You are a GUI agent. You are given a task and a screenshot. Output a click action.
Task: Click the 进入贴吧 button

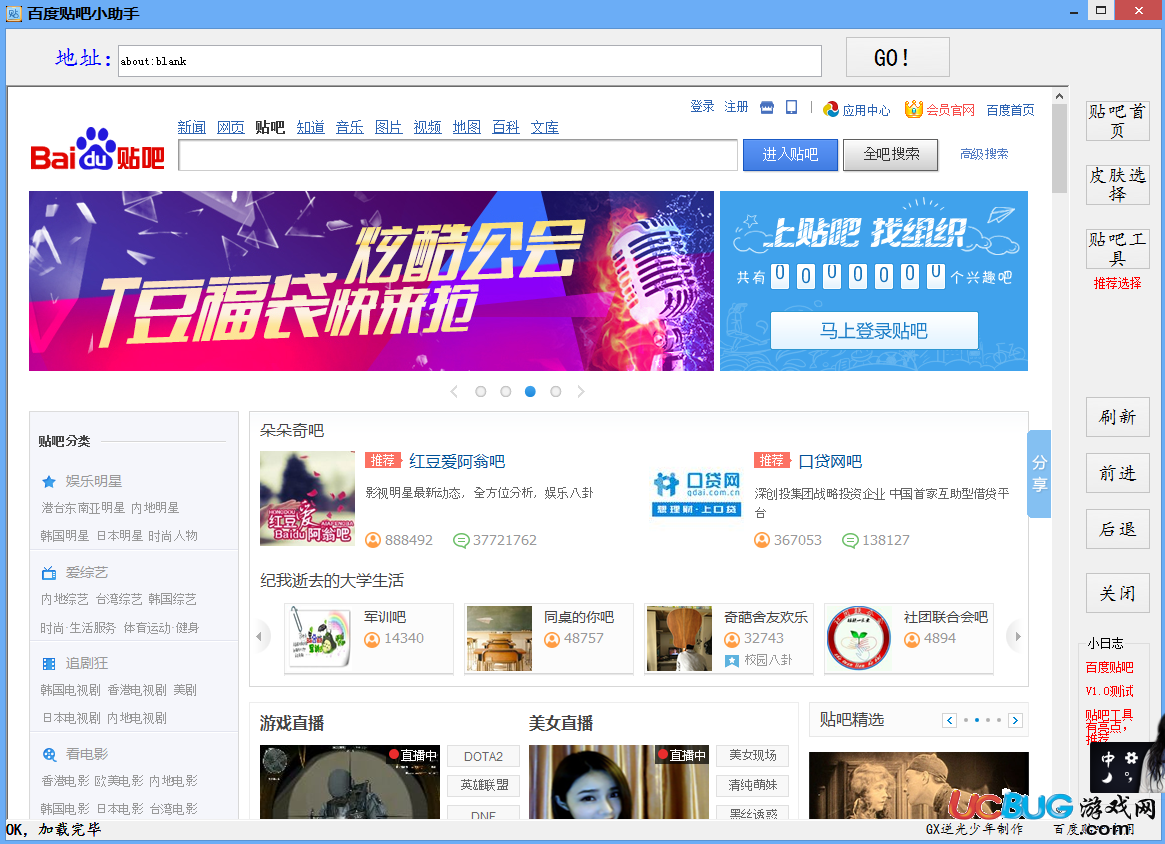point(791,155)
